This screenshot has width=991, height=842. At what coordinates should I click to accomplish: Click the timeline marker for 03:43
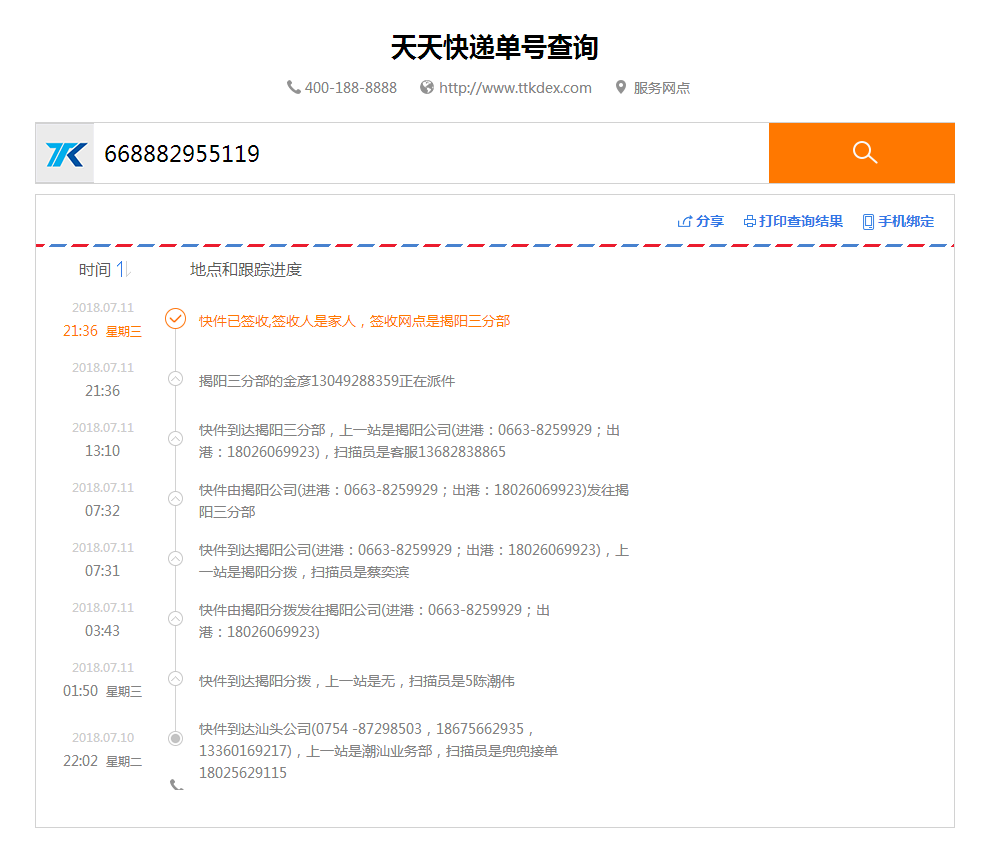click(175, 619)
